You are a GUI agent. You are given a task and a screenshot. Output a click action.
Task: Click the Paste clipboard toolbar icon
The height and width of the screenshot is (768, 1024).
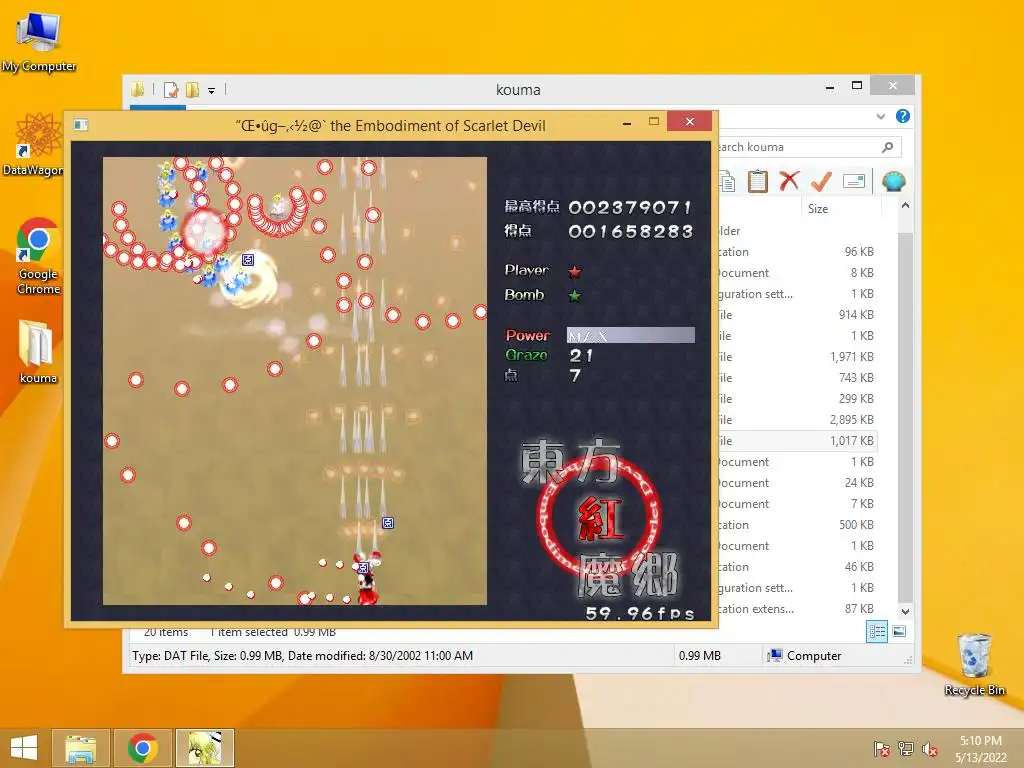[x=758, y=181]
